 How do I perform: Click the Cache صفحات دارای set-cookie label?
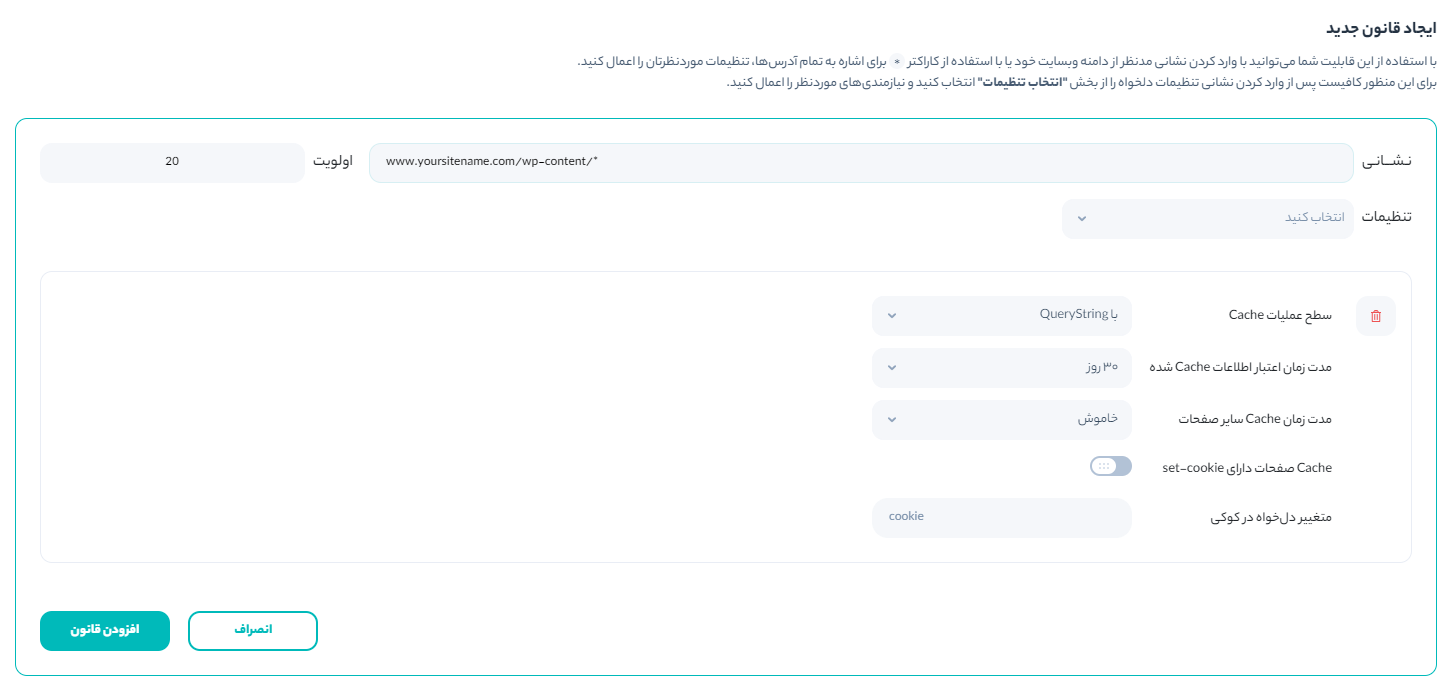coord(1246,467)
